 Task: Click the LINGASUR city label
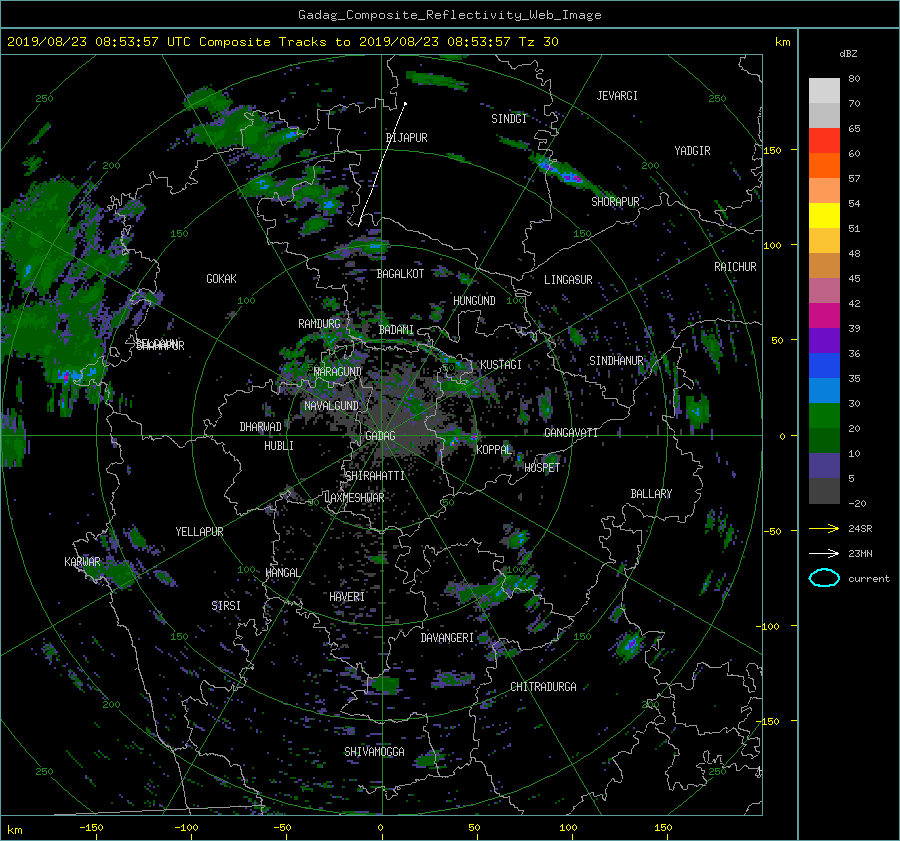pyautogui.click(x=568, y=280)
